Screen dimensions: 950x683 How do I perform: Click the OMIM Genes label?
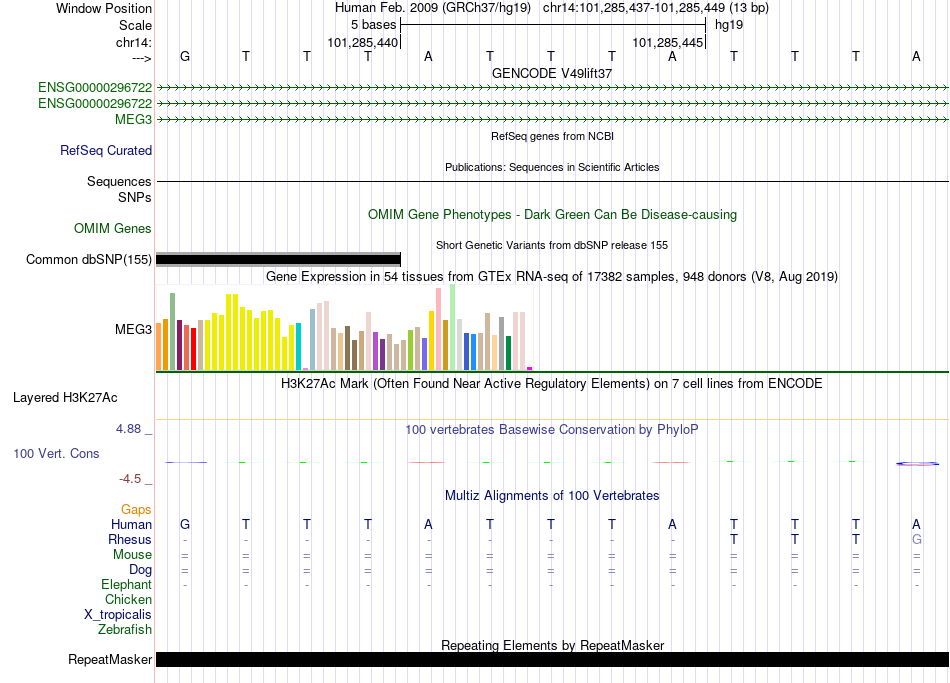point(113,228)
